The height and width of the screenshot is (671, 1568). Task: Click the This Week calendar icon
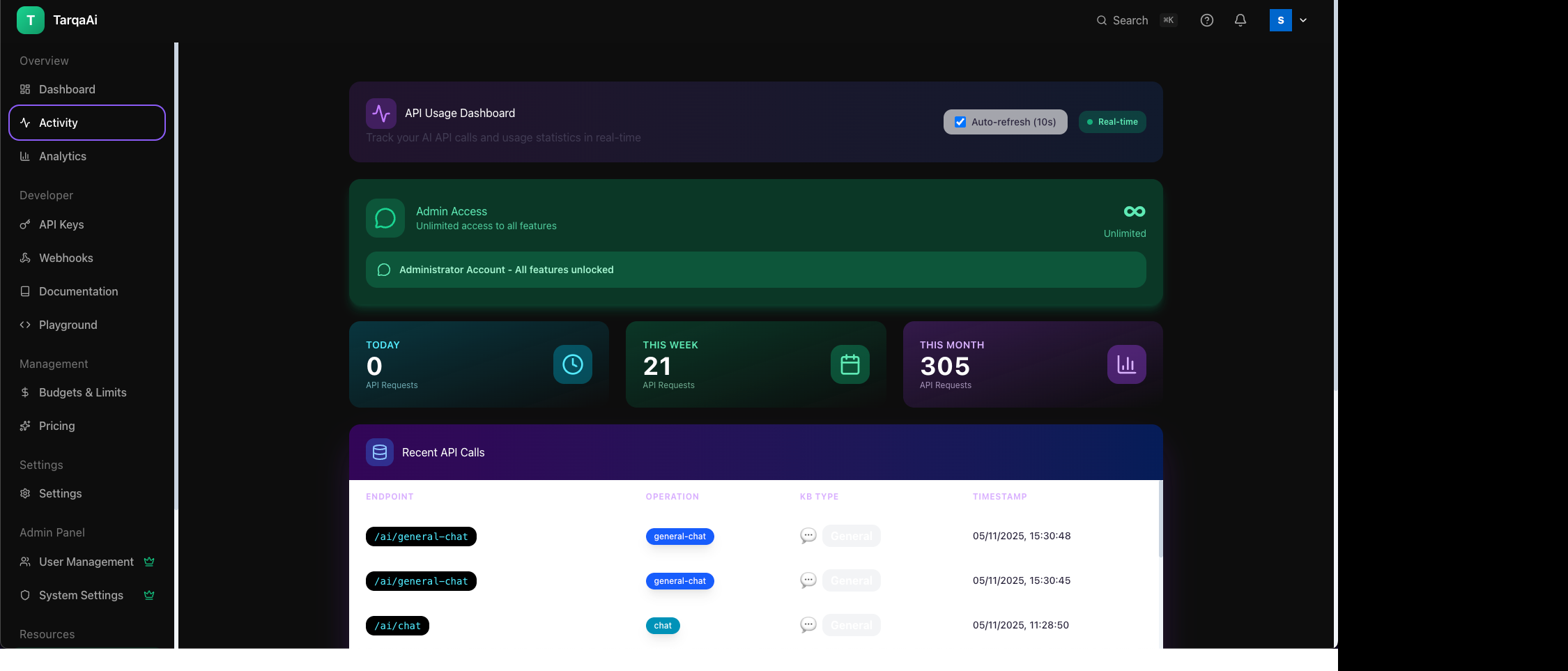pos(850,364)
